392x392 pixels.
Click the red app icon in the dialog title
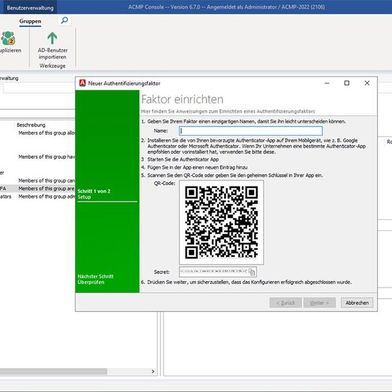click(x=82, y=83)
